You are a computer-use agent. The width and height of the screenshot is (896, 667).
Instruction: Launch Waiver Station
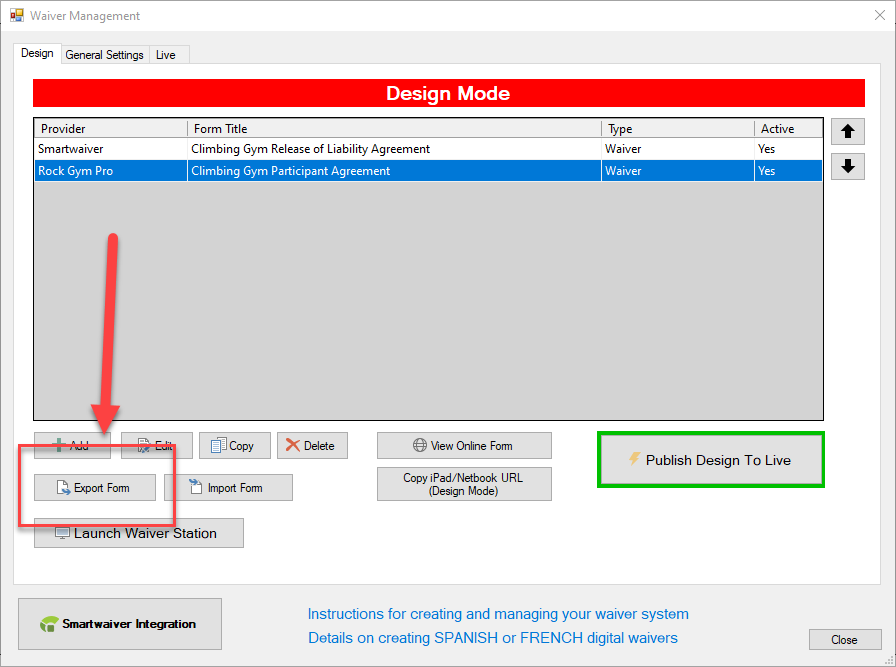point(139,533)
